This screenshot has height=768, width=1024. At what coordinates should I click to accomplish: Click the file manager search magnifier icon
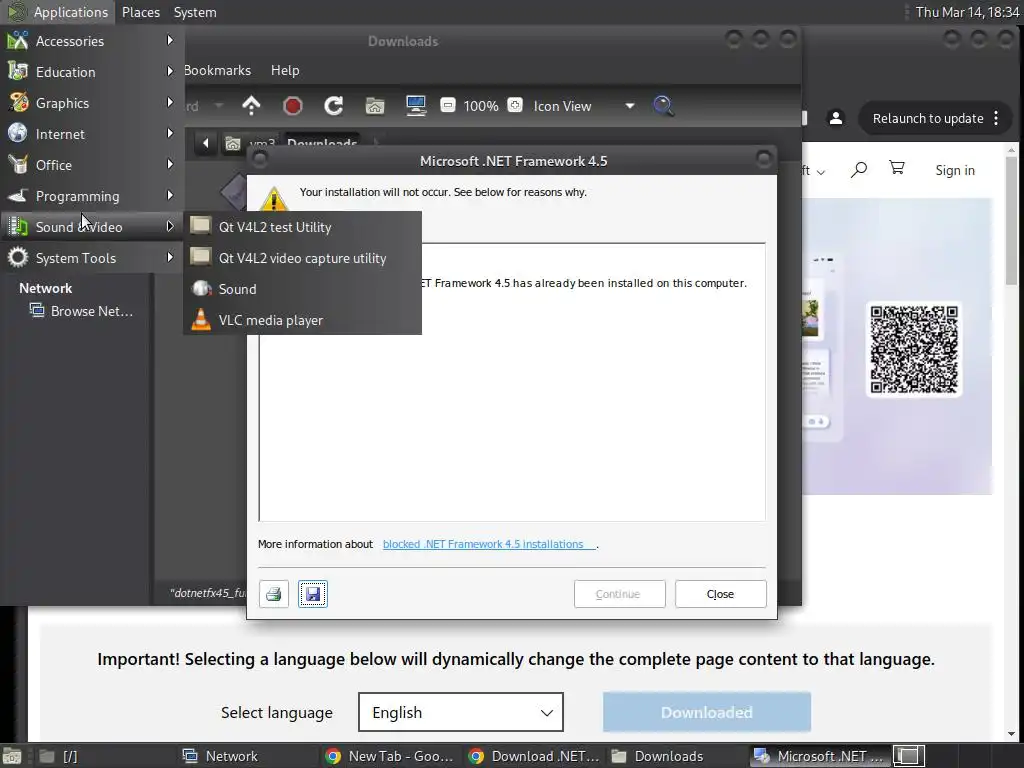663,106
